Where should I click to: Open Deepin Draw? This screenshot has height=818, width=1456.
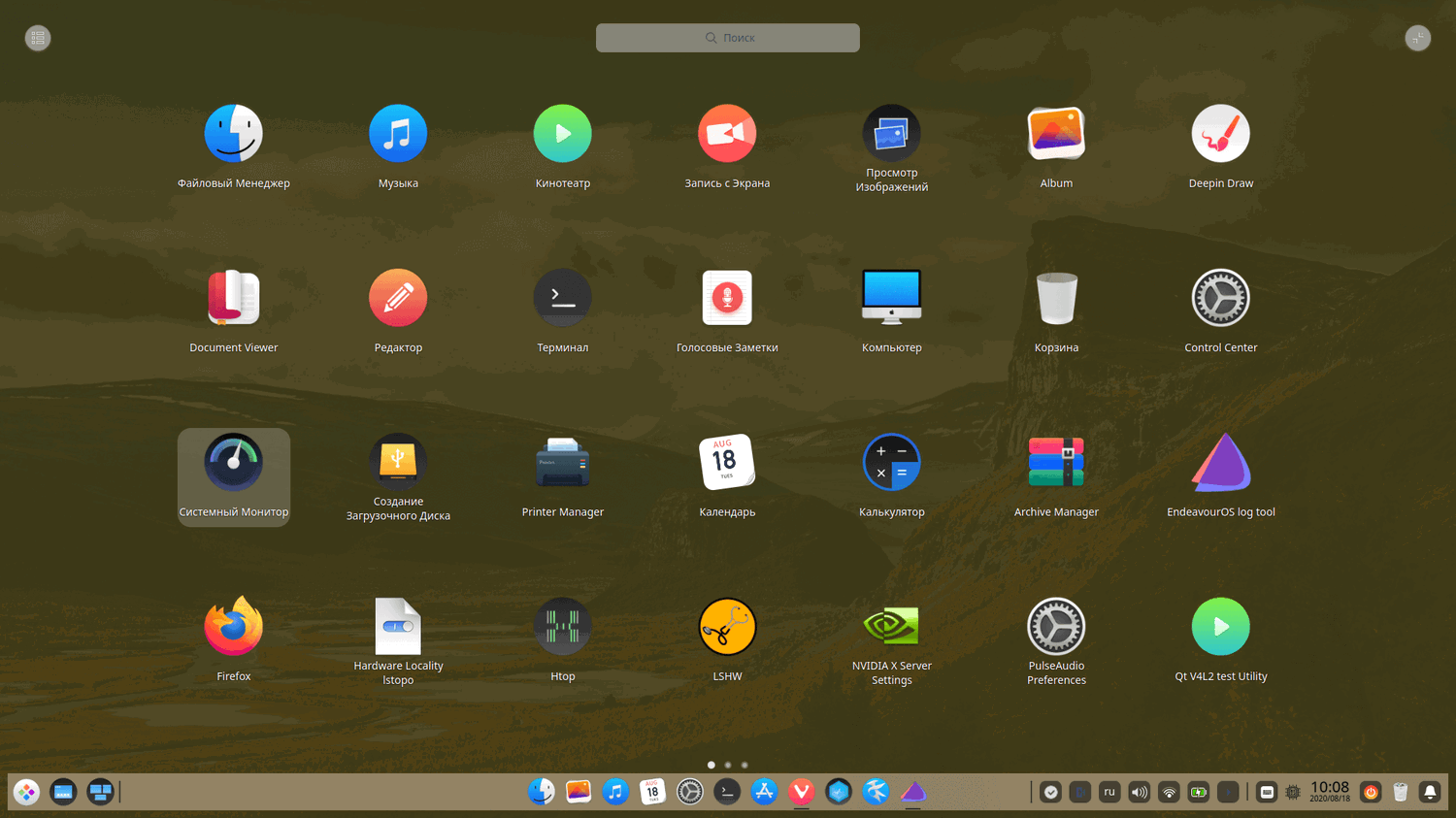1221,134
